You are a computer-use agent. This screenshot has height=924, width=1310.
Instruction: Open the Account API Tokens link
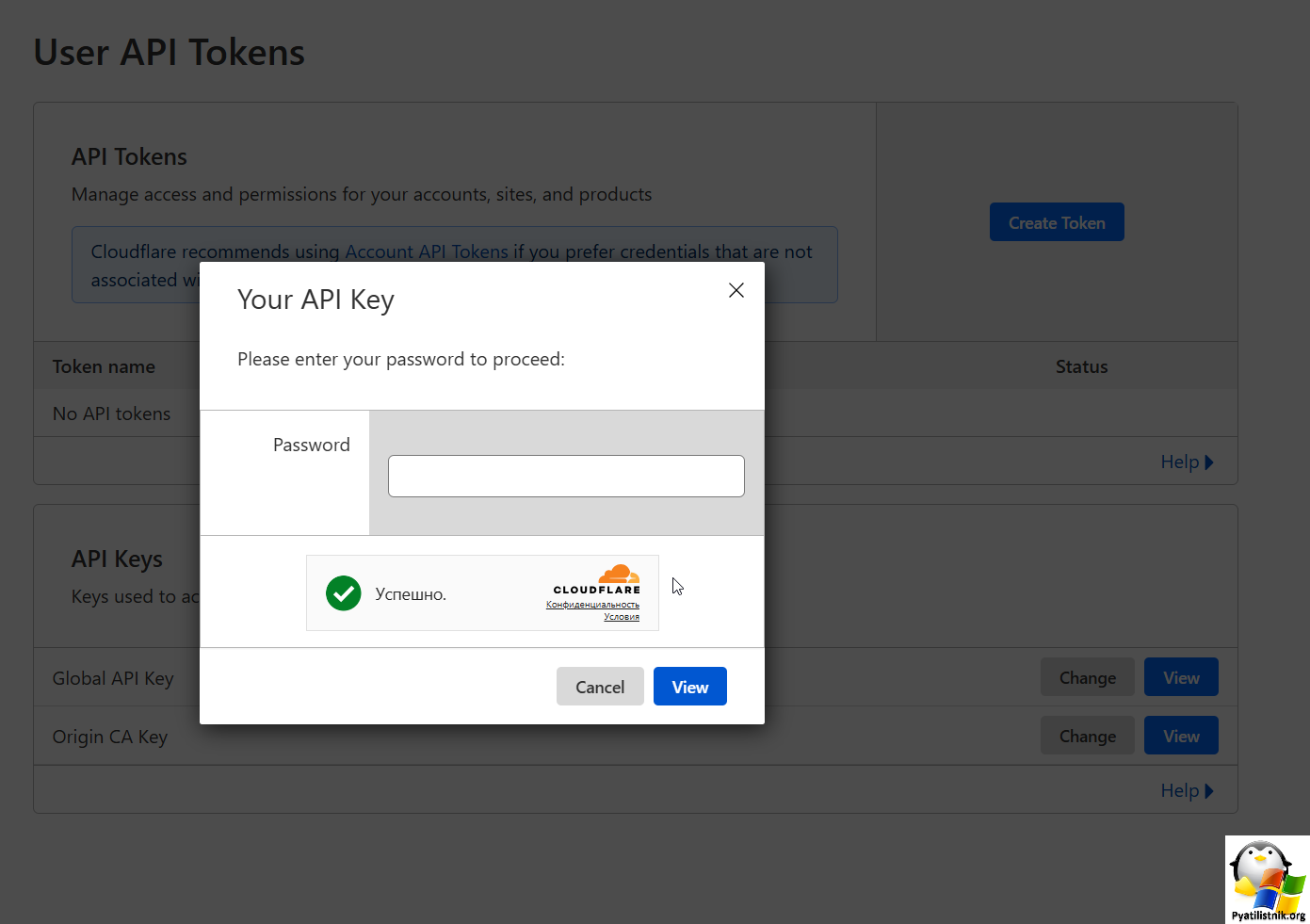pos(427,251)
